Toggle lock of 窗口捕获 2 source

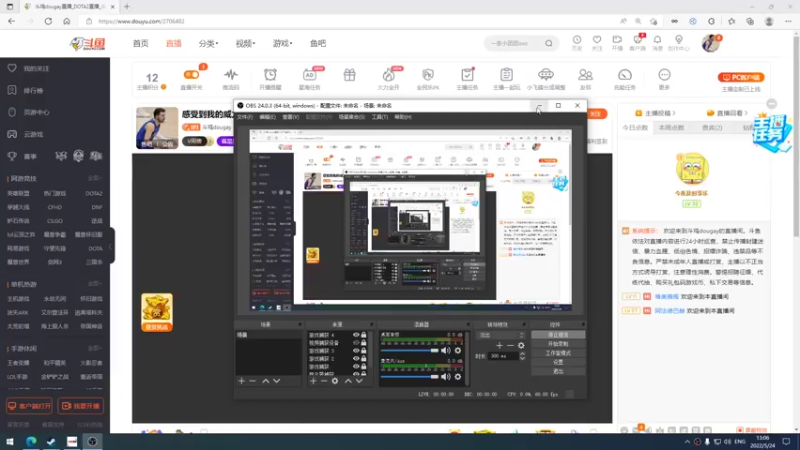point(364,359)
